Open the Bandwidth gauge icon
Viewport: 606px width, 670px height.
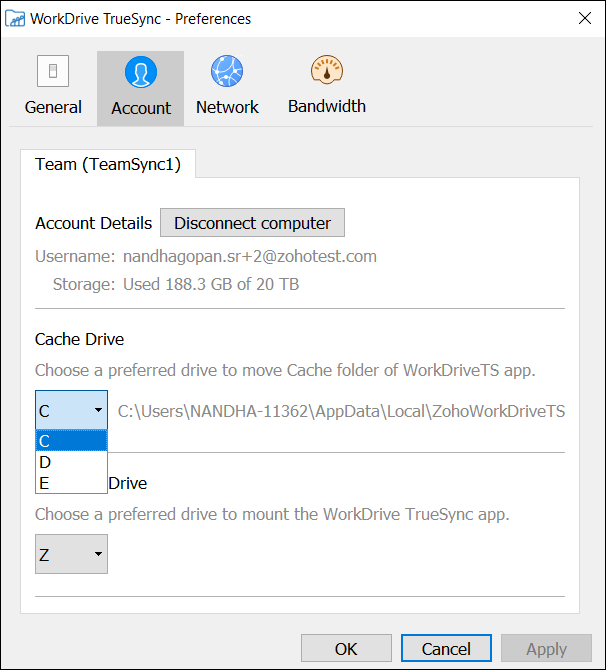[x=327, y=69]
